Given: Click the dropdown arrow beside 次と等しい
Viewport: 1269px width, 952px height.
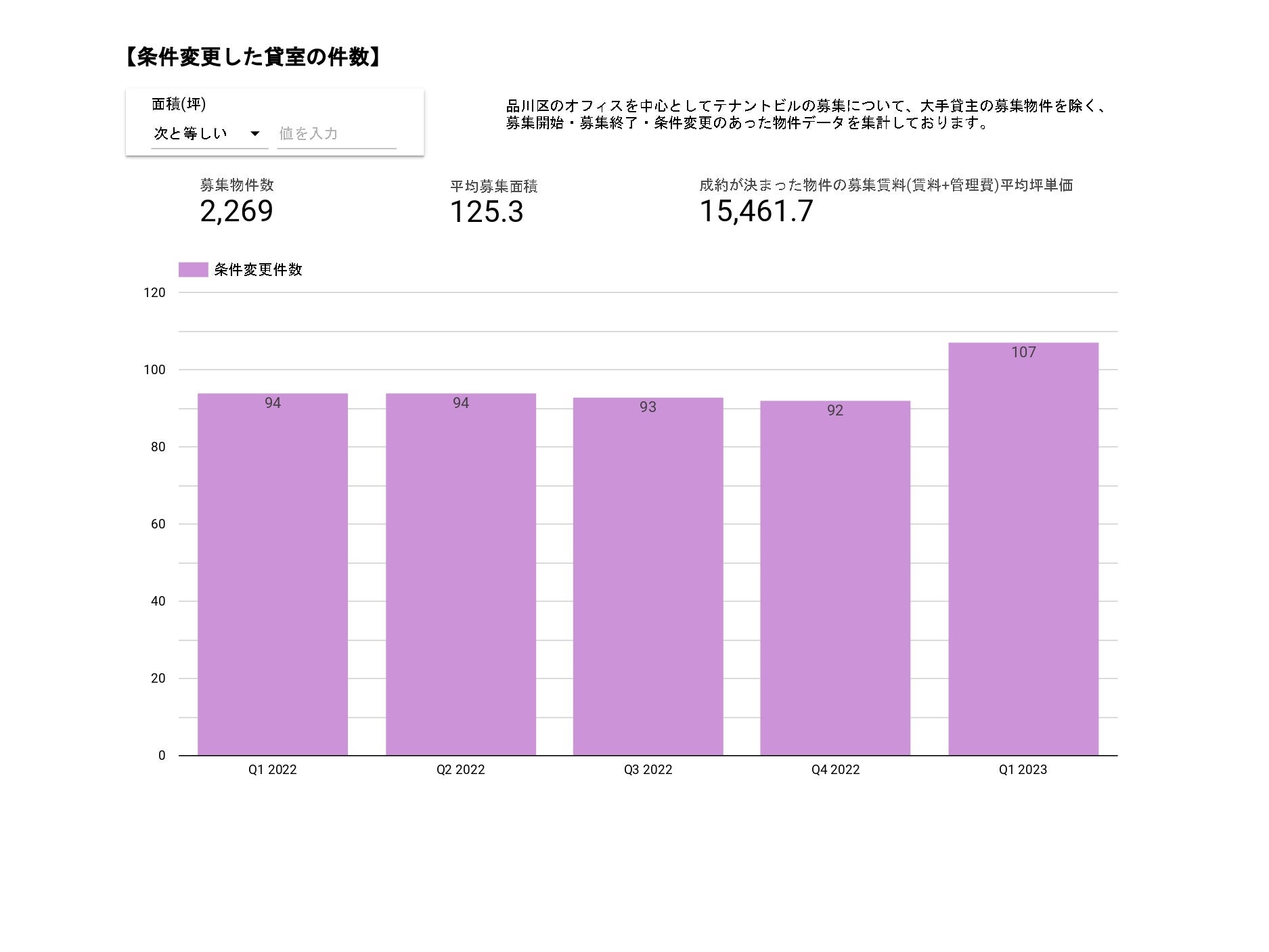Looking at the screenshot, I should [255, 134].
